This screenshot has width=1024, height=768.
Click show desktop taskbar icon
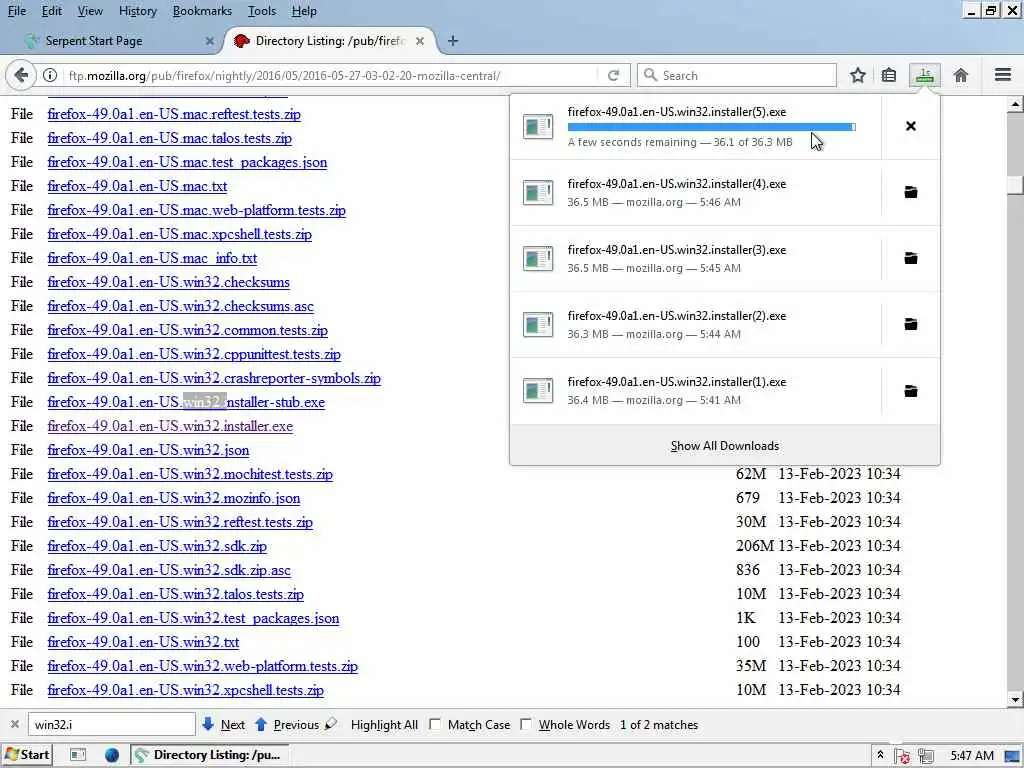pos(78,755)
